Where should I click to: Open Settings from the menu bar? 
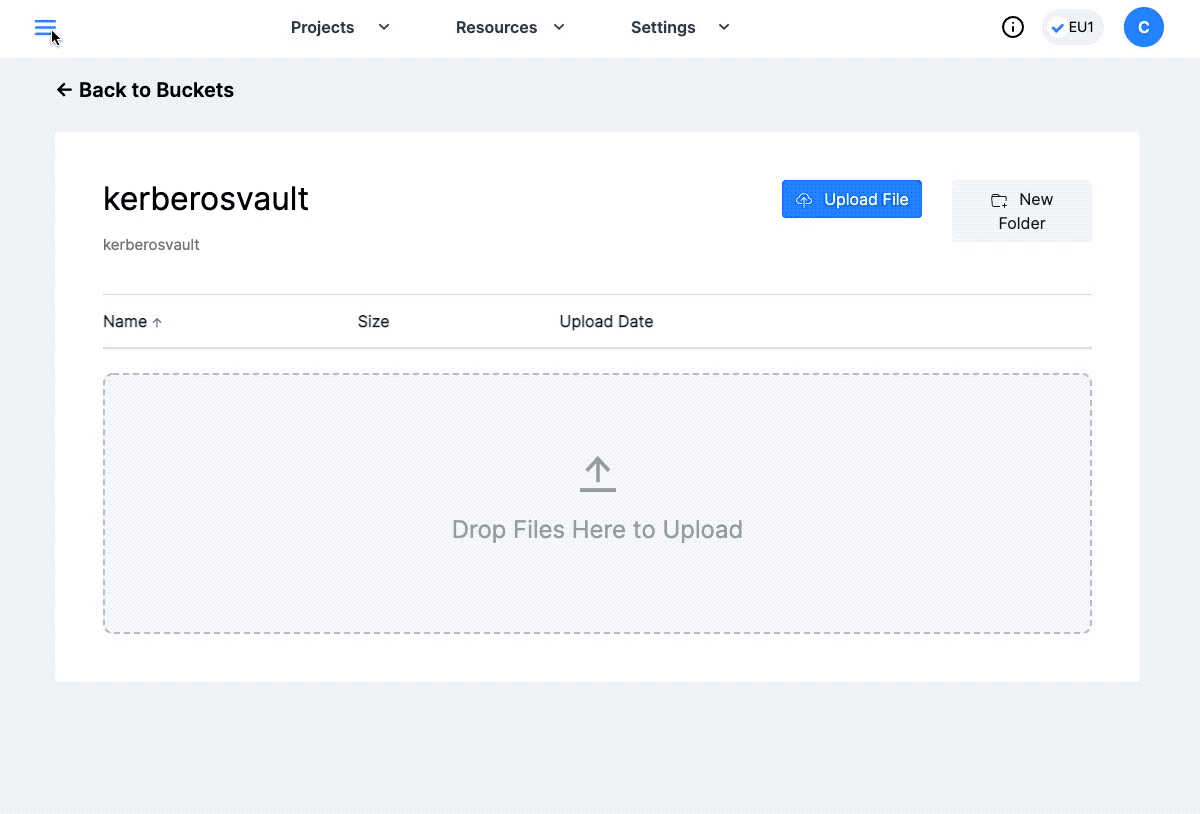coord(663,28)
